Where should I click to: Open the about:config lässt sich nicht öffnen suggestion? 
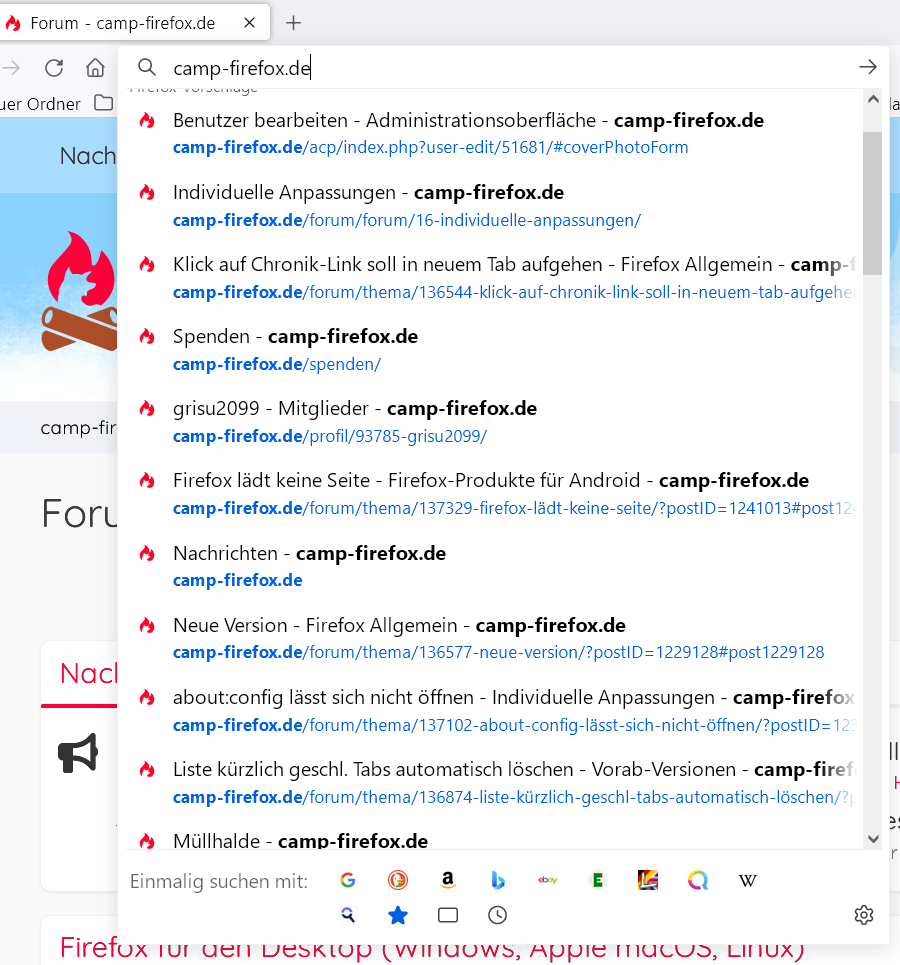coord(494,710)
